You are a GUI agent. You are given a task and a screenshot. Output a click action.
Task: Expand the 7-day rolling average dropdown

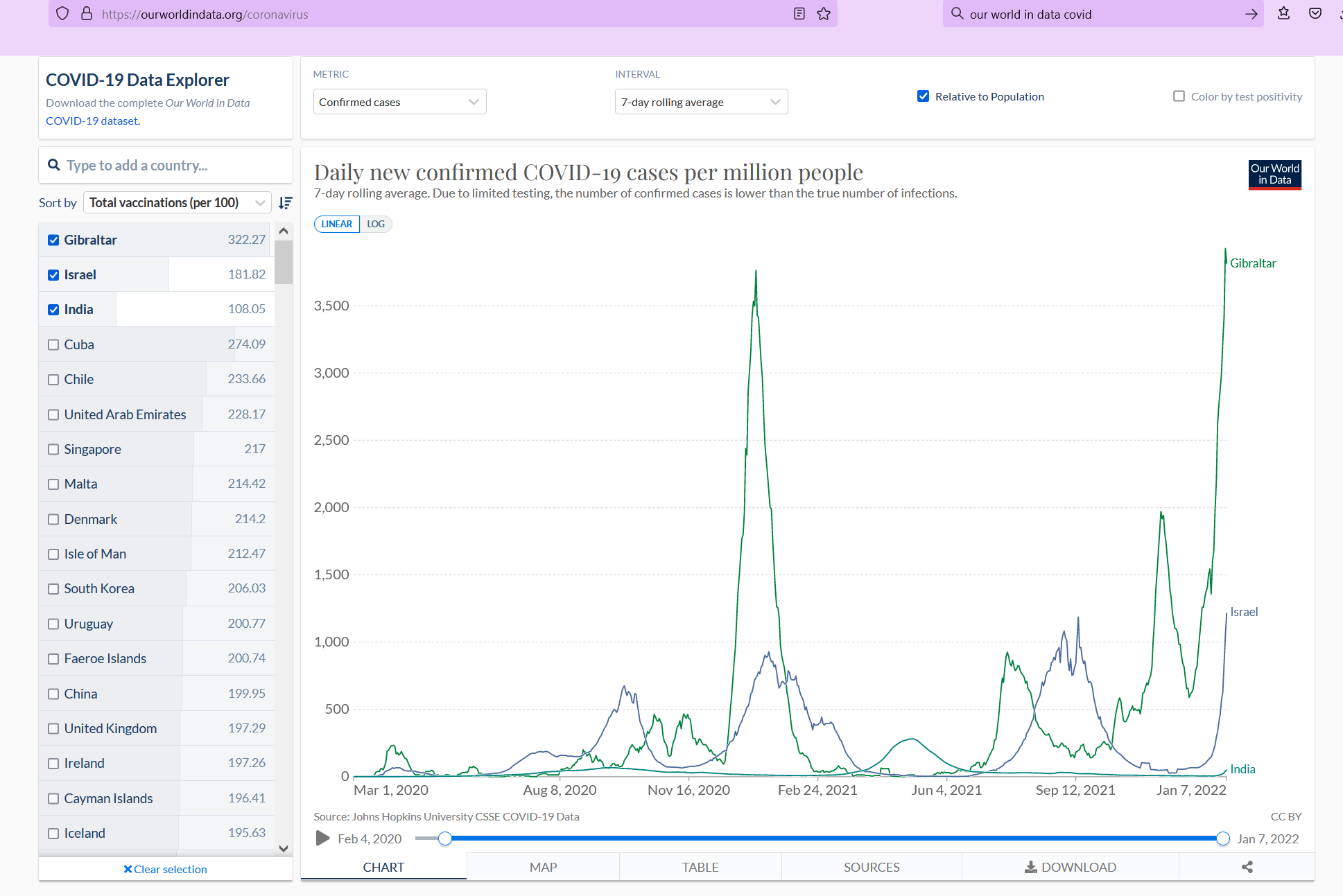click(x=701, y=102)
